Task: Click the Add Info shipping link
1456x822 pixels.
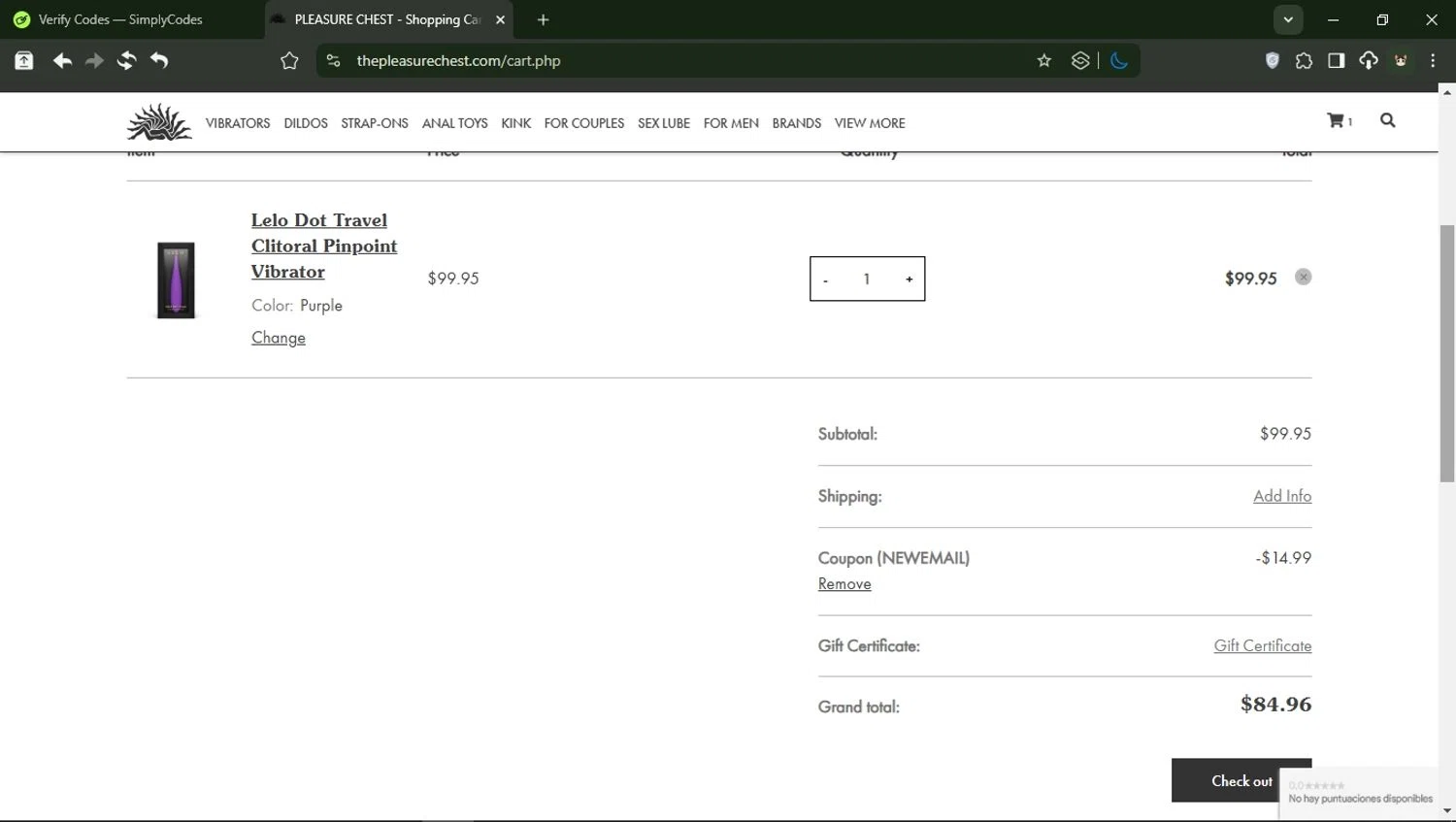Action: [1282, 496]
